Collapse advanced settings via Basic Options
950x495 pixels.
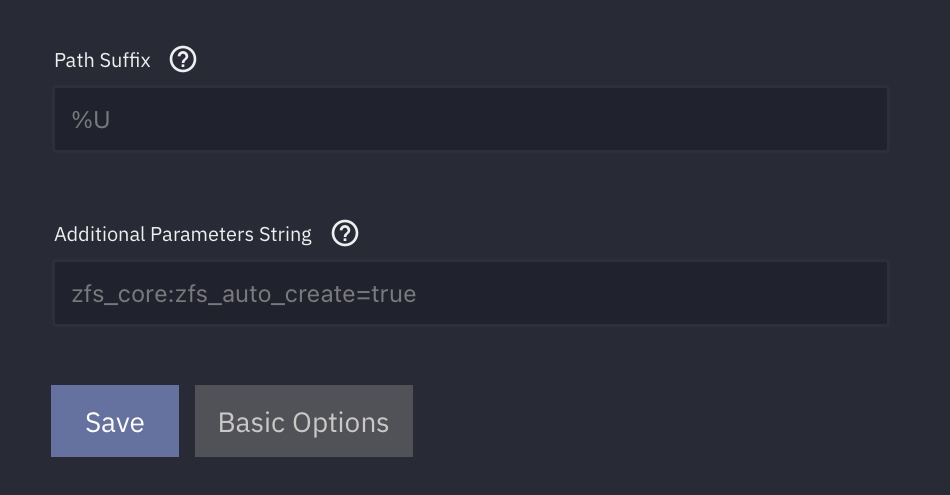304,421
